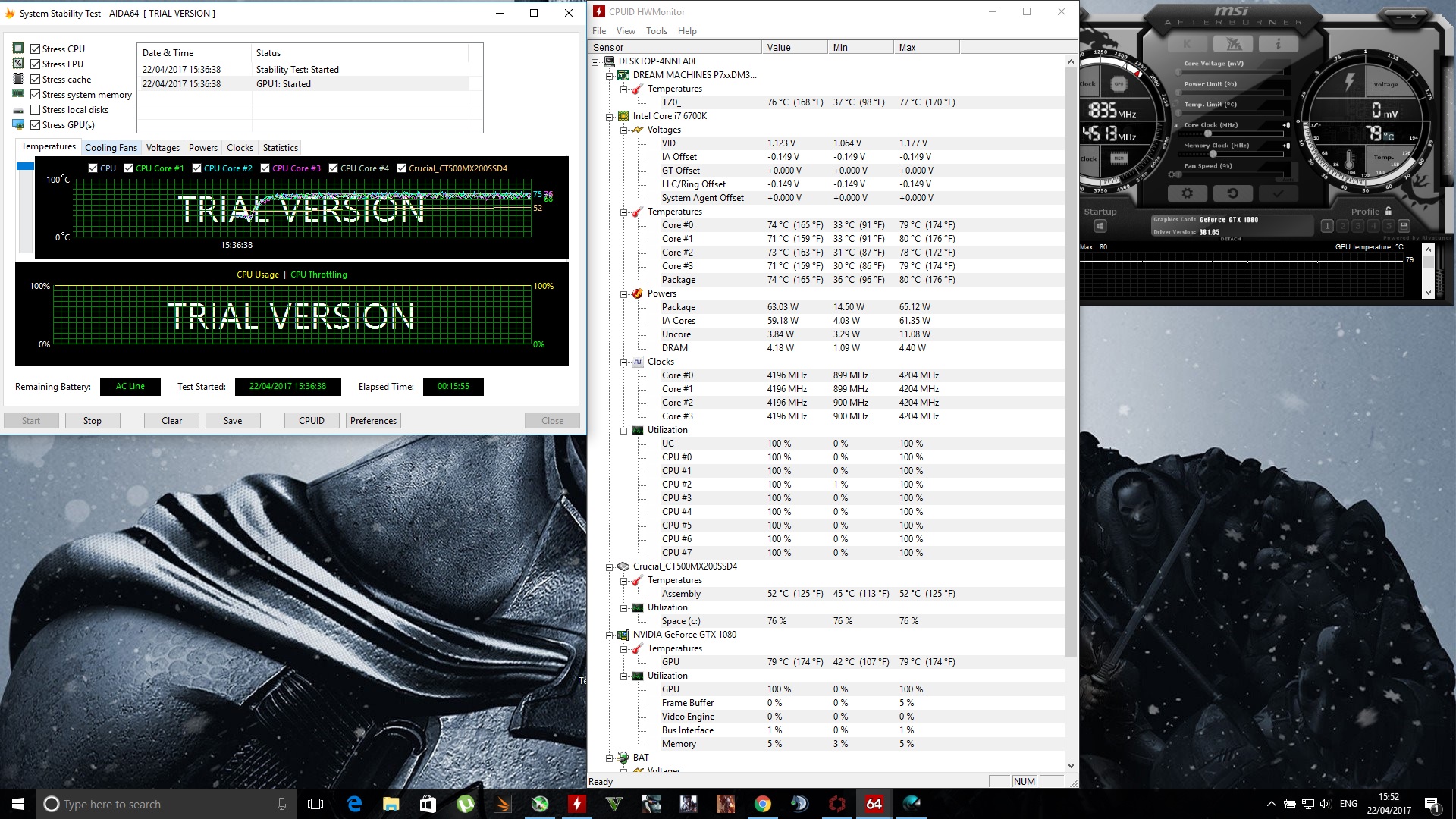Reset Afterburner settings with circular arrow button
This screenshot has width=1456, height=819.
(1233, 193)
